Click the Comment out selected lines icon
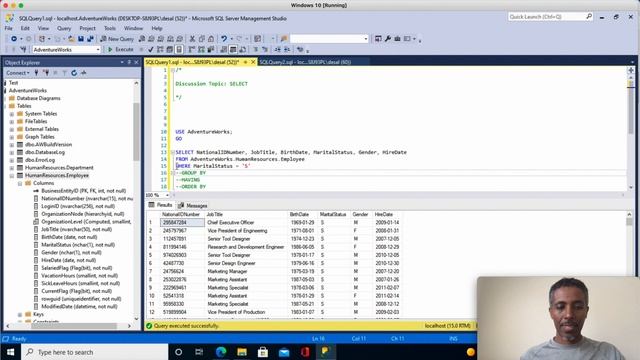Image resolution: width=640 pixels, height=360 pixels. pyautogui.click(x=256, y=49)
